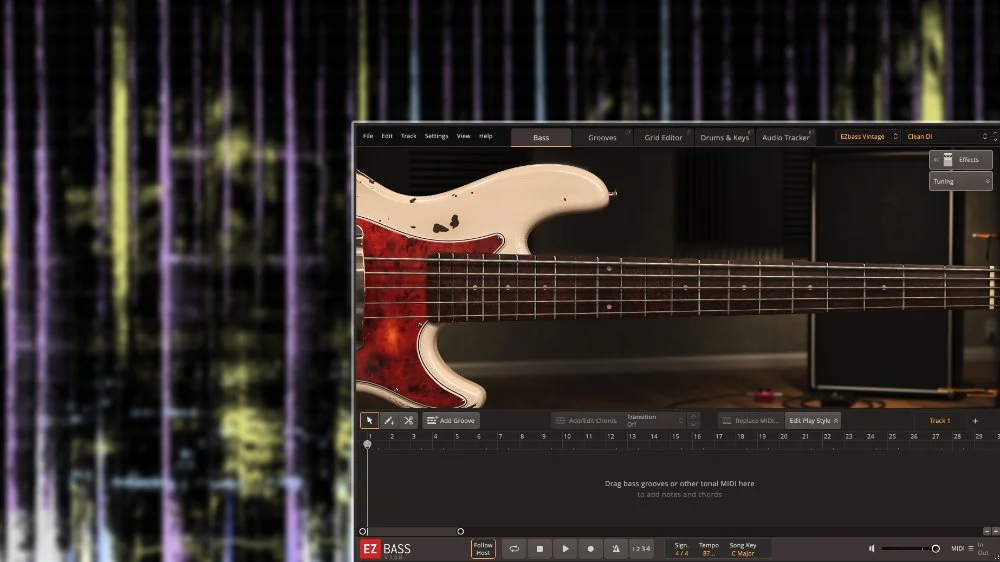Screen dimensions: 1000x562
Task: Switch to the Grooves tab
Action: pyautogui.click(x=602, y=137)
